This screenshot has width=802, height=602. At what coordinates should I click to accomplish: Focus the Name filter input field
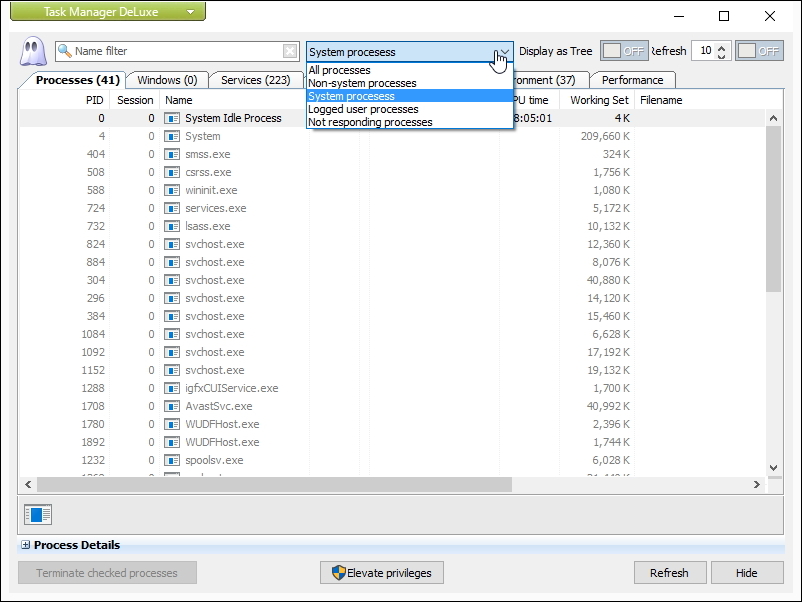point(177,51)
